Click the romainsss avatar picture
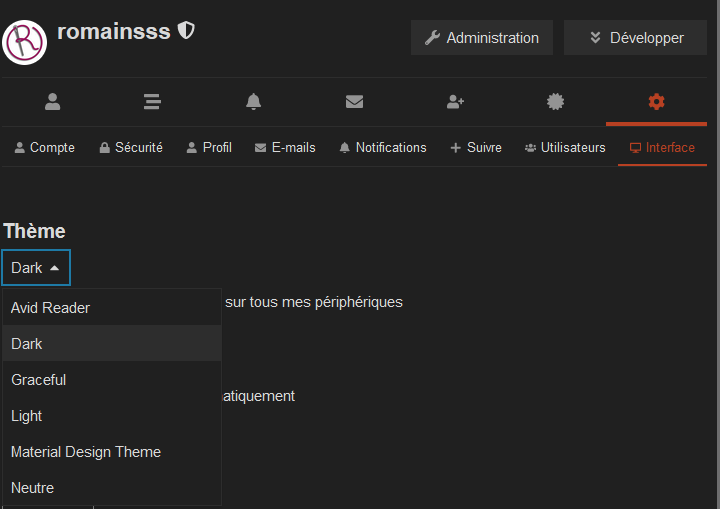This screenshot has width=720, height=509. 24,42
